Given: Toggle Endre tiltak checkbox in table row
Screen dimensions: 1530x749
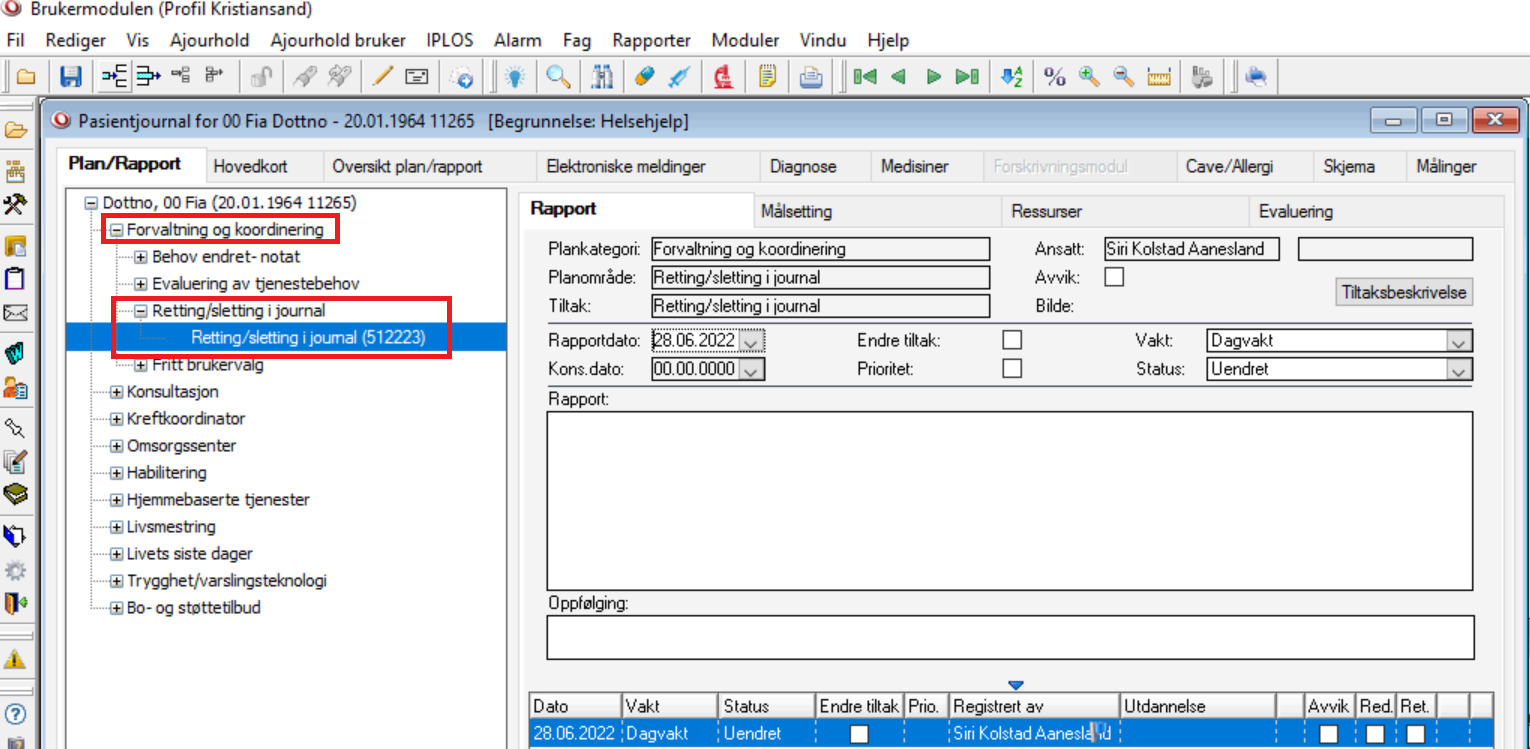Looking at the screenshot, I should (859, 734).
